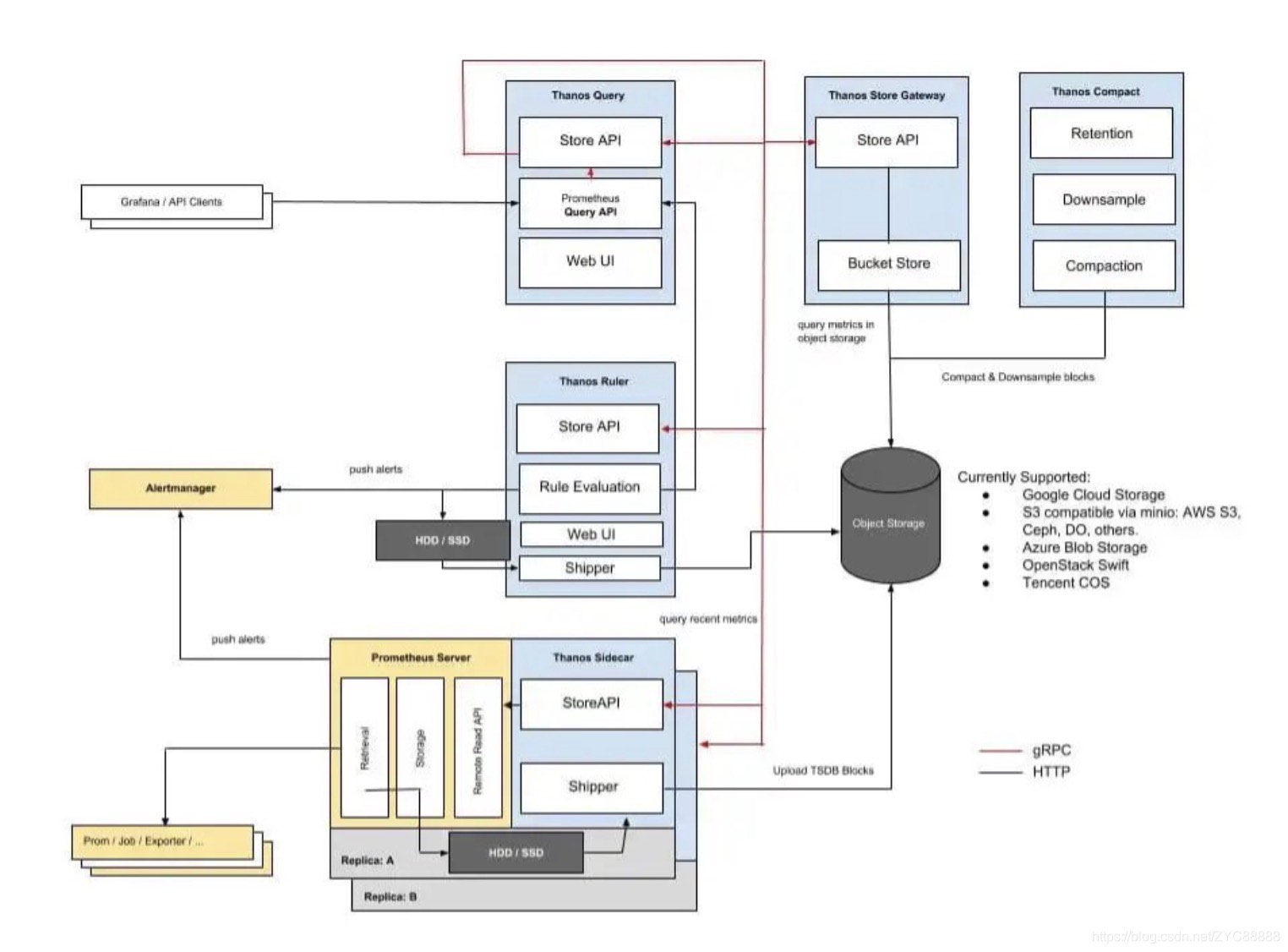Click the Alertmanager box
The height and width of the screenshot is (952, 1288).
181,489
